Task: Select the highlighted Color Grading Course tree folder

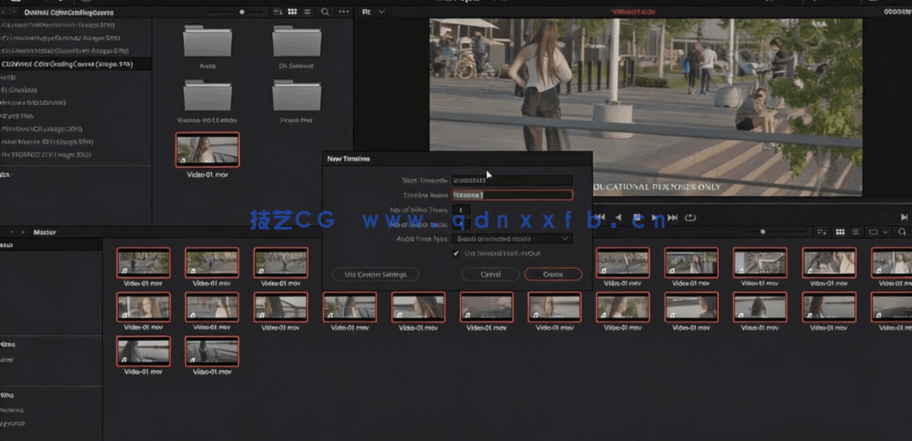Action: [76, 64]
